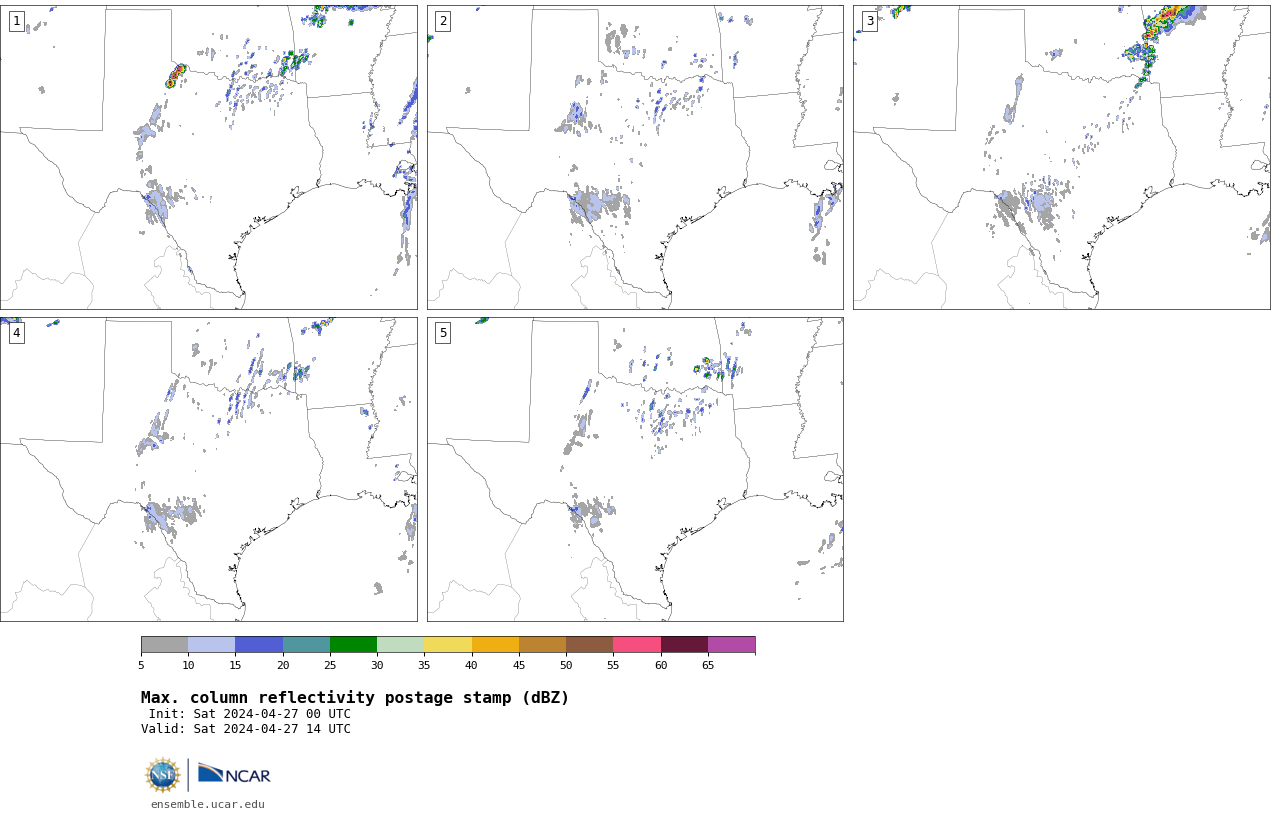
Task: Pick the tan-brown 45-50 dBZ swatch
Action: pos(542,645)
